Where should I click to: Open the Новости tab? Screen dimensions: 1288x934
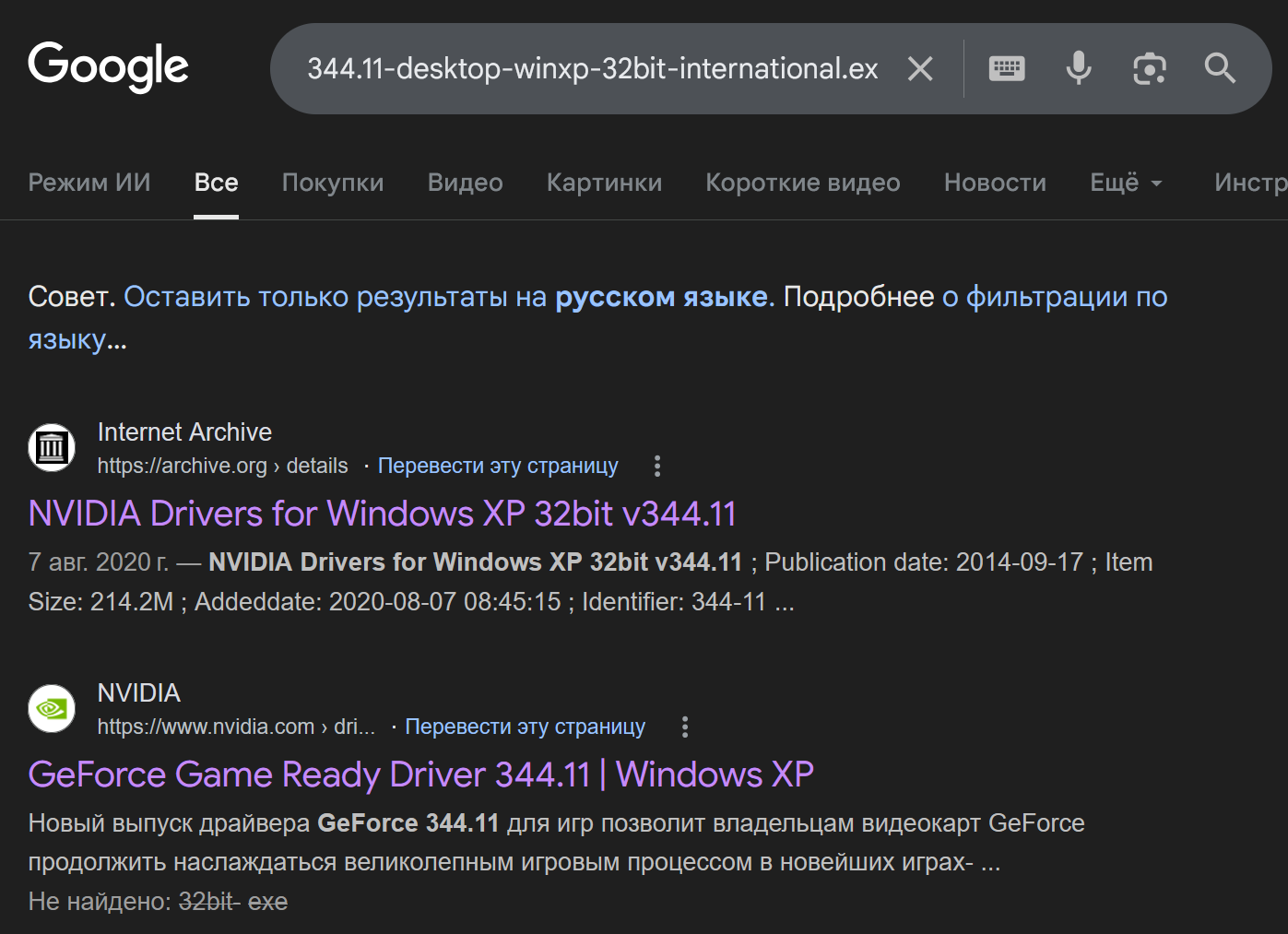coord(995,183)
